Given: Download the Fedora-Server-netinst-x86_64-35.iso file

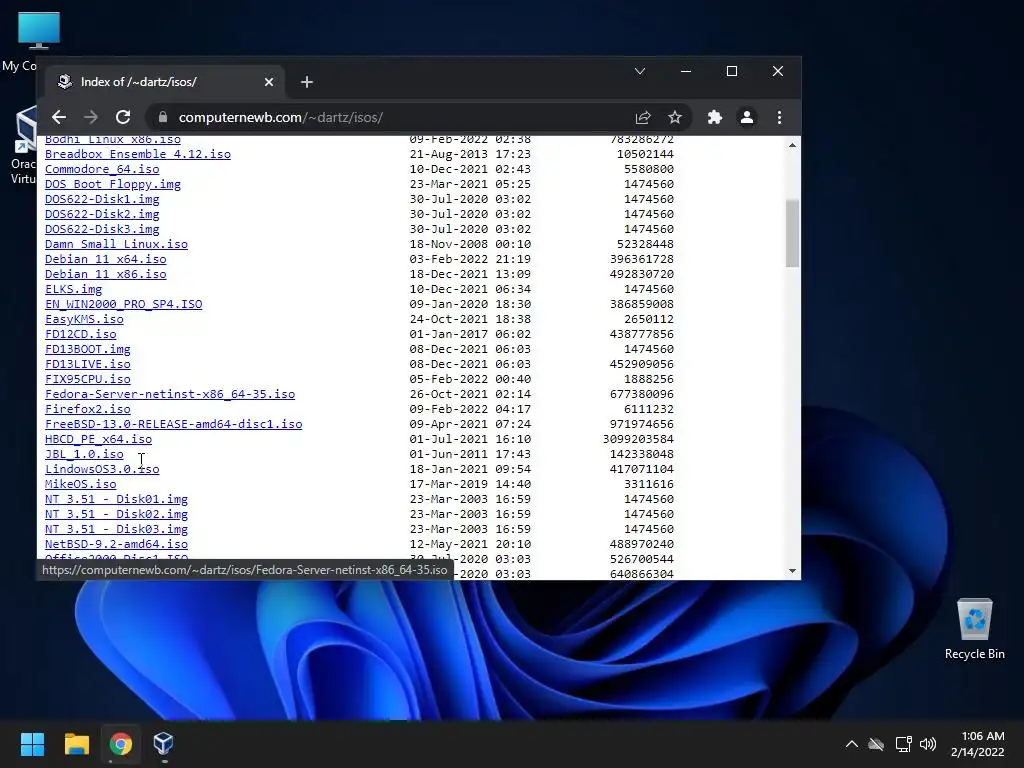Looking at the screenshot, I should (170, 394).
